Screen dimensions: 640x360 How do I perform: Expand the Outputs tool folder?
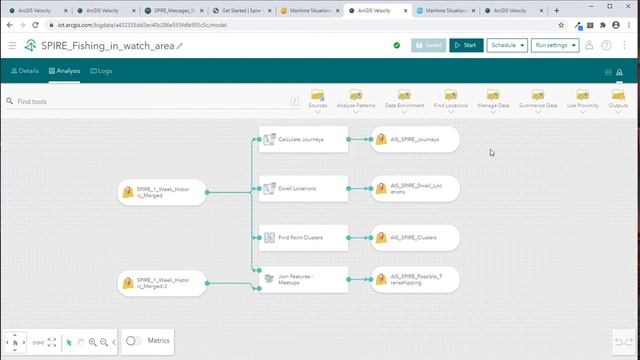[x=618, y=100]
